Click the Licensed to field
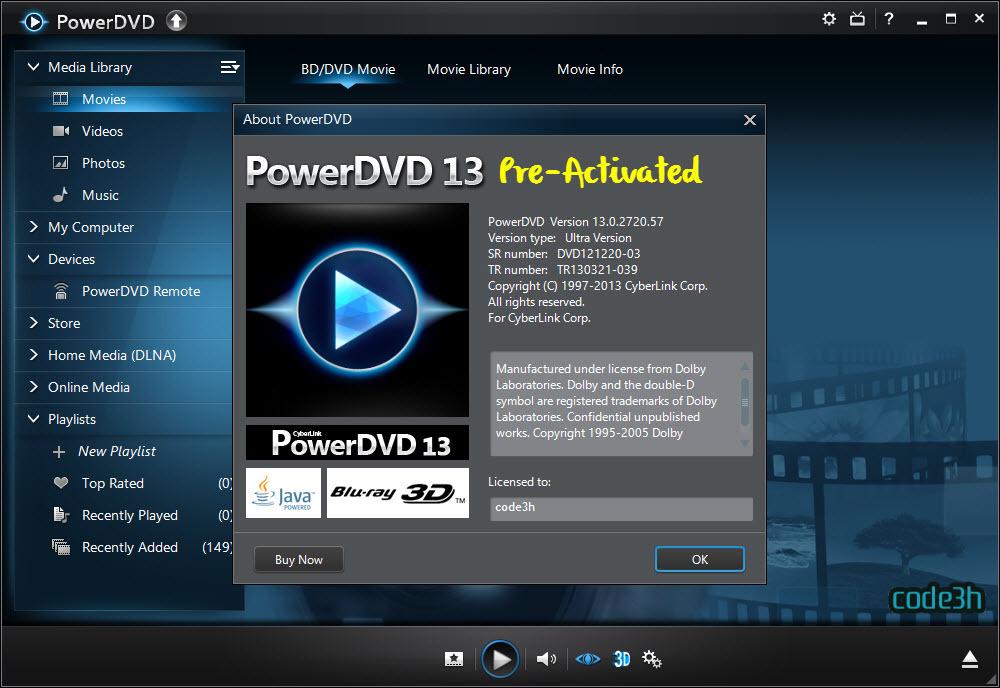 tap(621, 508)
